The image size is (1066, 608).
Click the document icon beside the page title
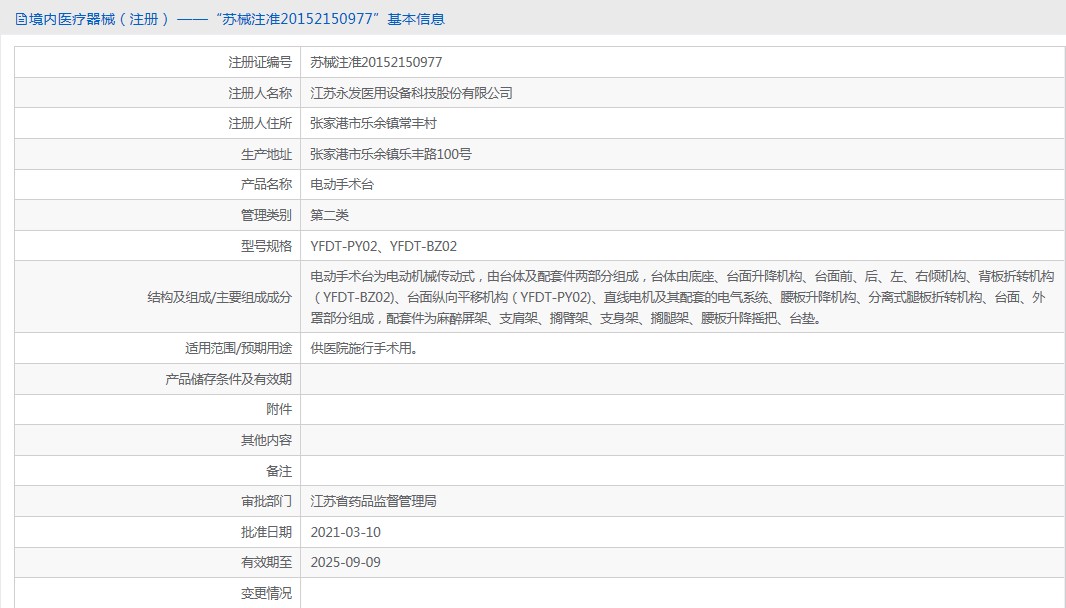pyautogui.click(x=21, y=19)
